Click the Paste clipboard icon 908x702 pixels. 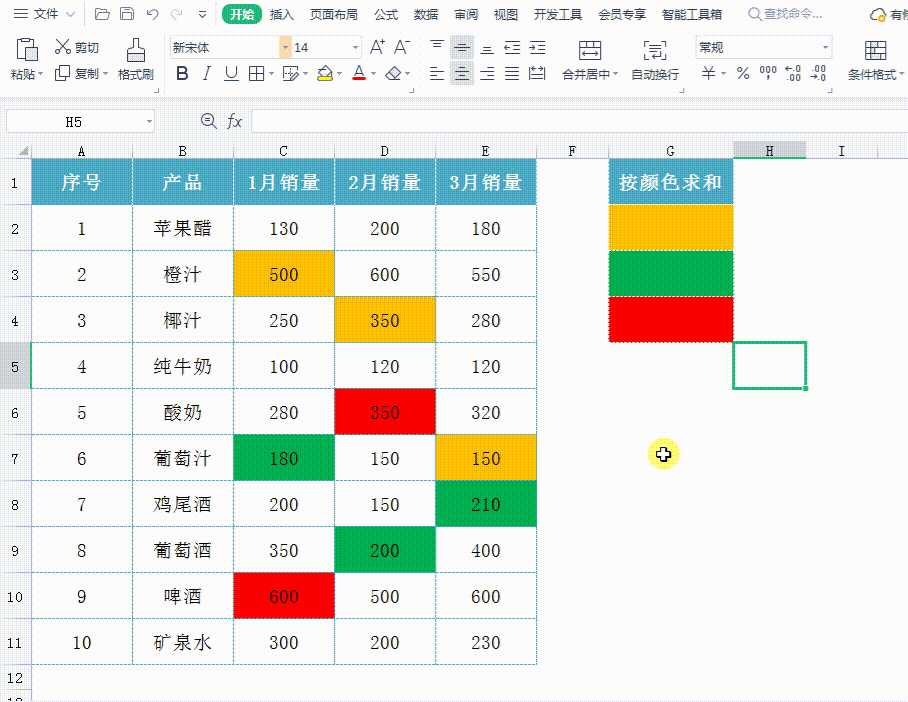pyautogui.click(x=27, y=50)
